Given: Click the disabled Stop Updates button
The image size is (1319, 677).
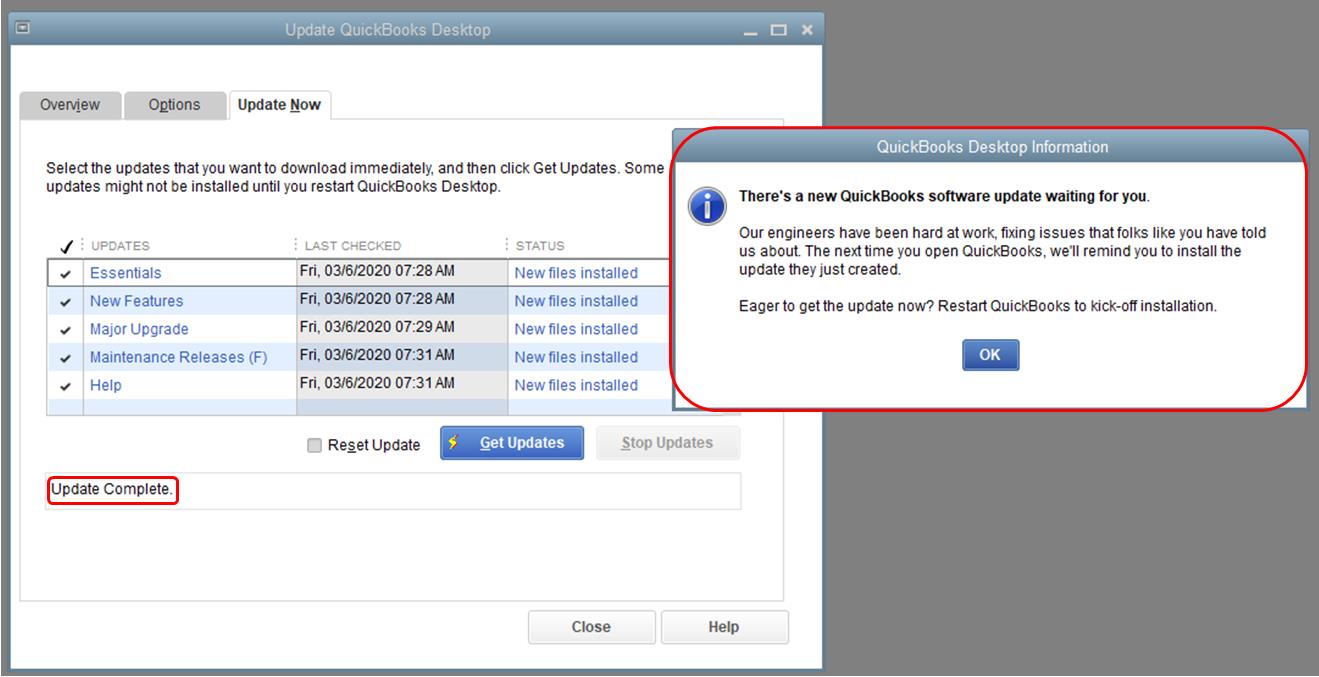Looking at the screenshot, I should click(x=668, y=443).
